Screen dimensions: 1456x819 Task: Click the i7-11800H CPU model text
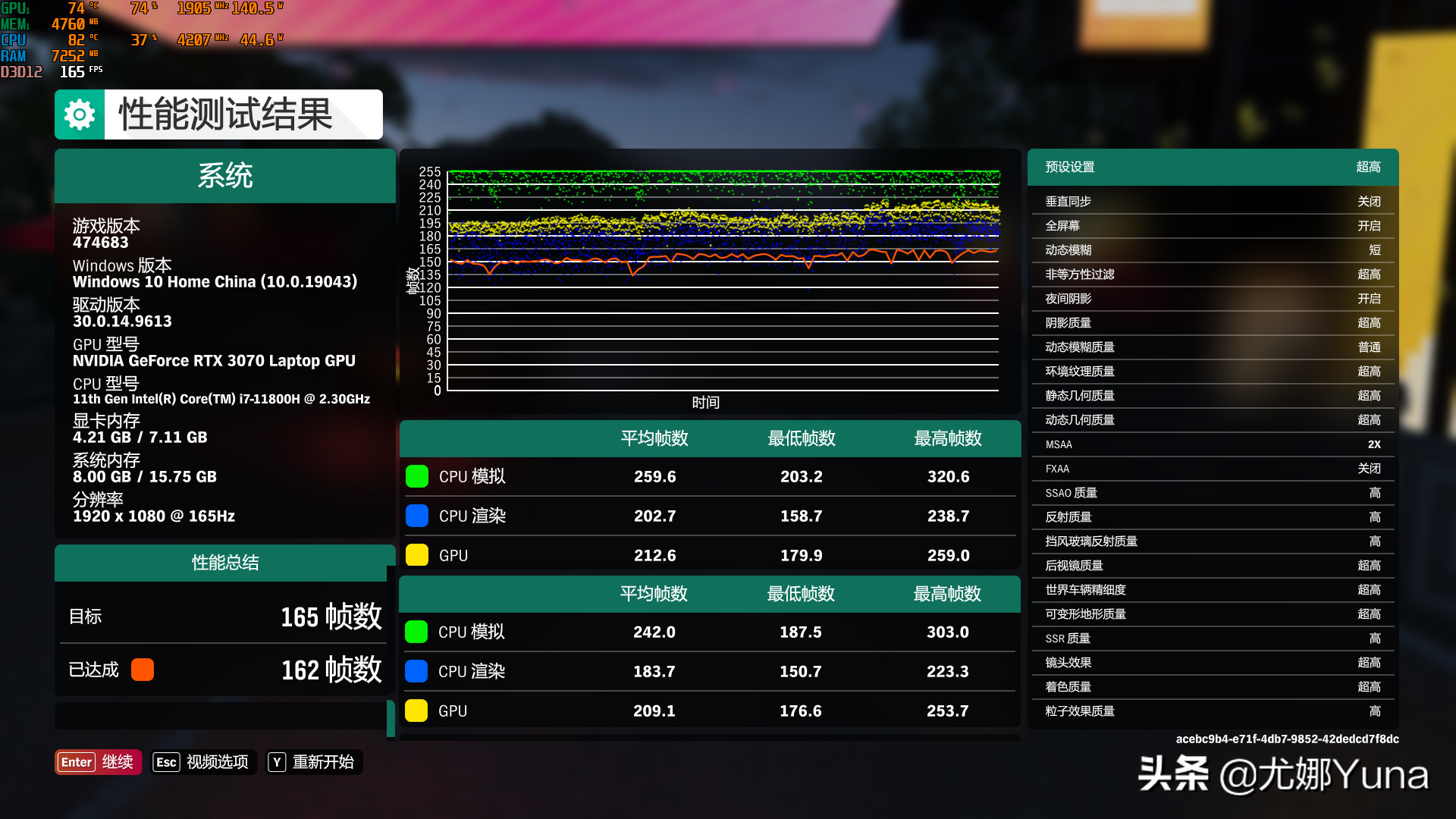(x=221, y=399)
